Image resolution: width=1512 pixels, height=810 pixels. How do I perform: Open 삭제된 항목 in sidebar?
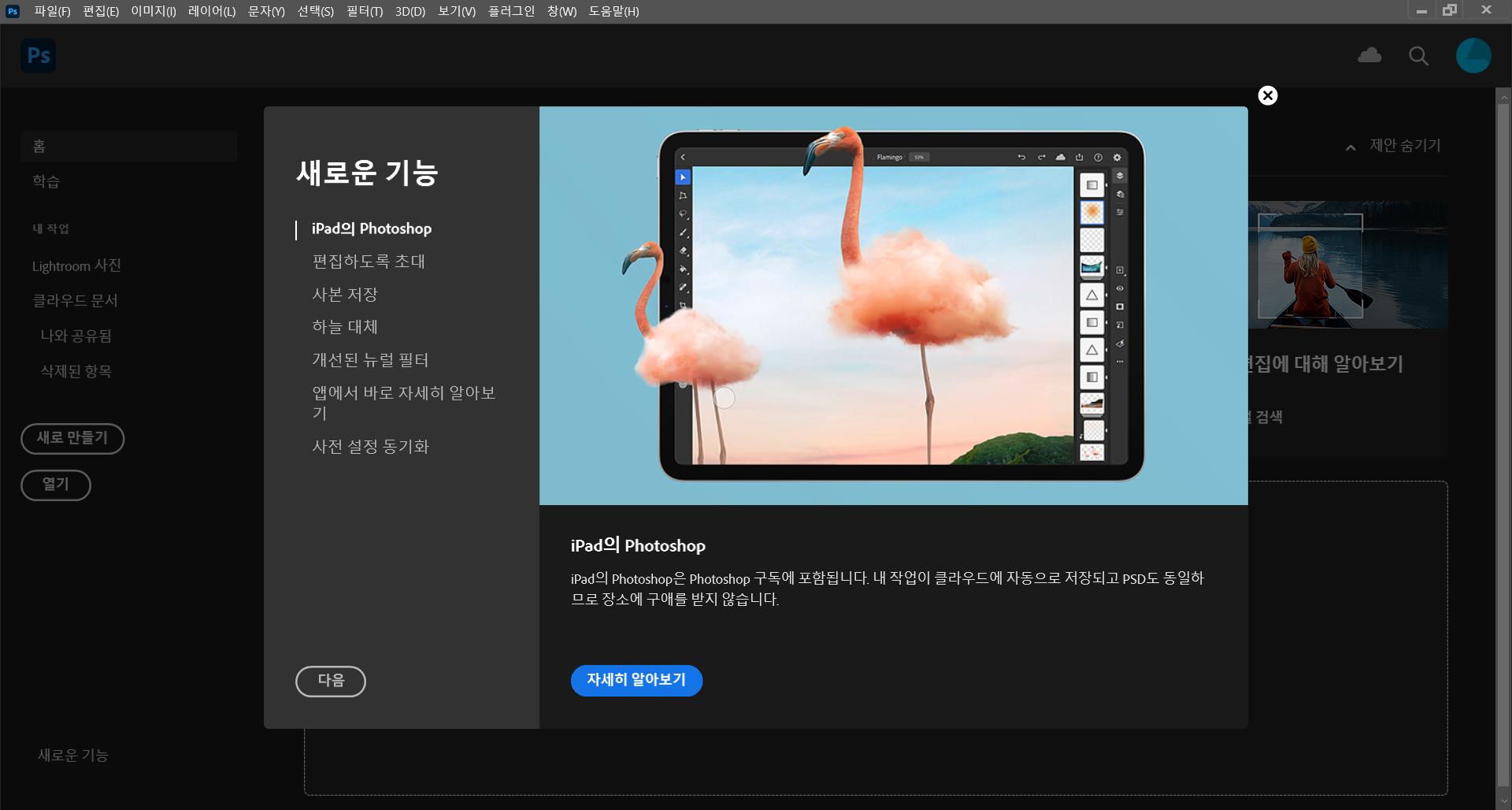pyautogui.click(x=76, y=372)
